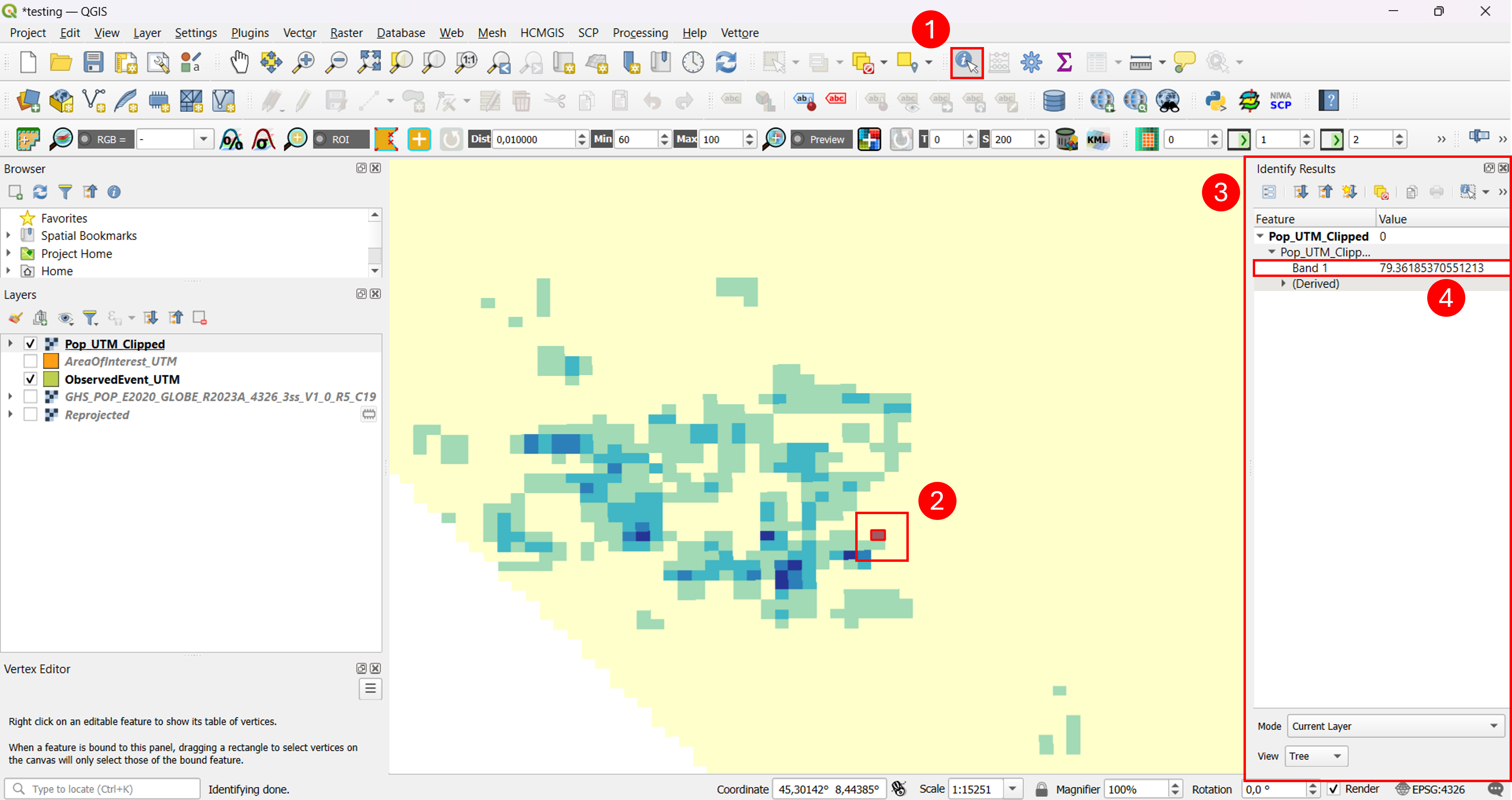Uncheck the Pop_UTM_Clipped layer visibility
Viewport: 1512px width, 800px height.
31,343
